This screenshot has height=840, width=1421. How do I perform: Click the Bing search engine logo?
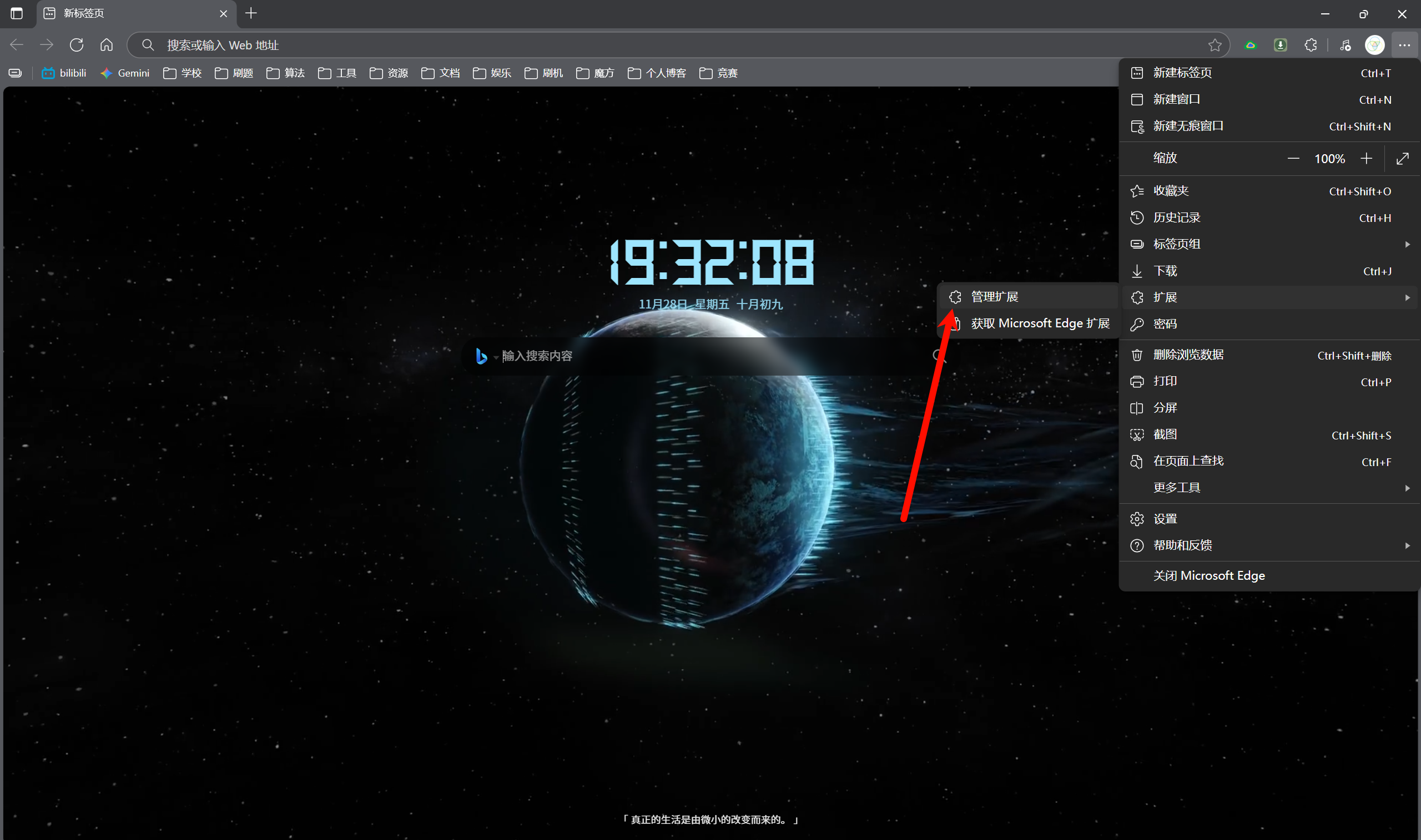tap(482, 356)
